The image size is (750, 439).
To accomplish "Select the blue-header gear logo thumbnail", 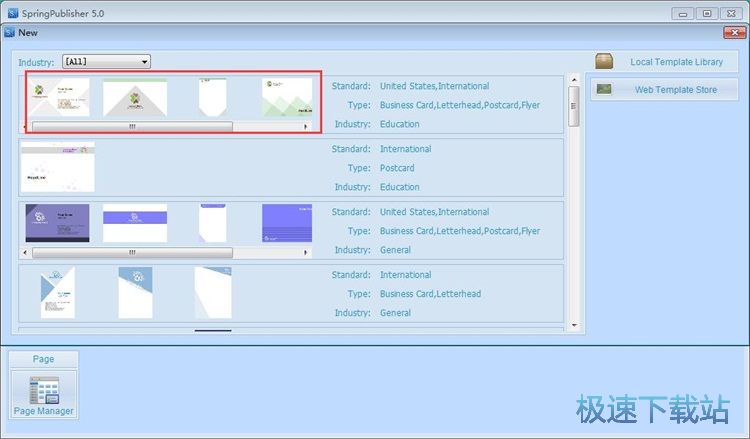I will point(135,292).
